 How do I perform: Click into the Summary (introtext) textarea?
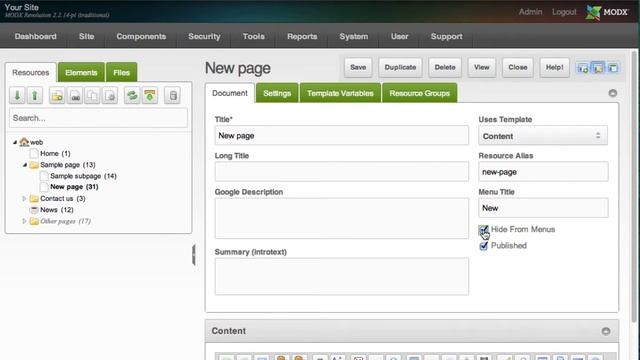pos(342,276)
